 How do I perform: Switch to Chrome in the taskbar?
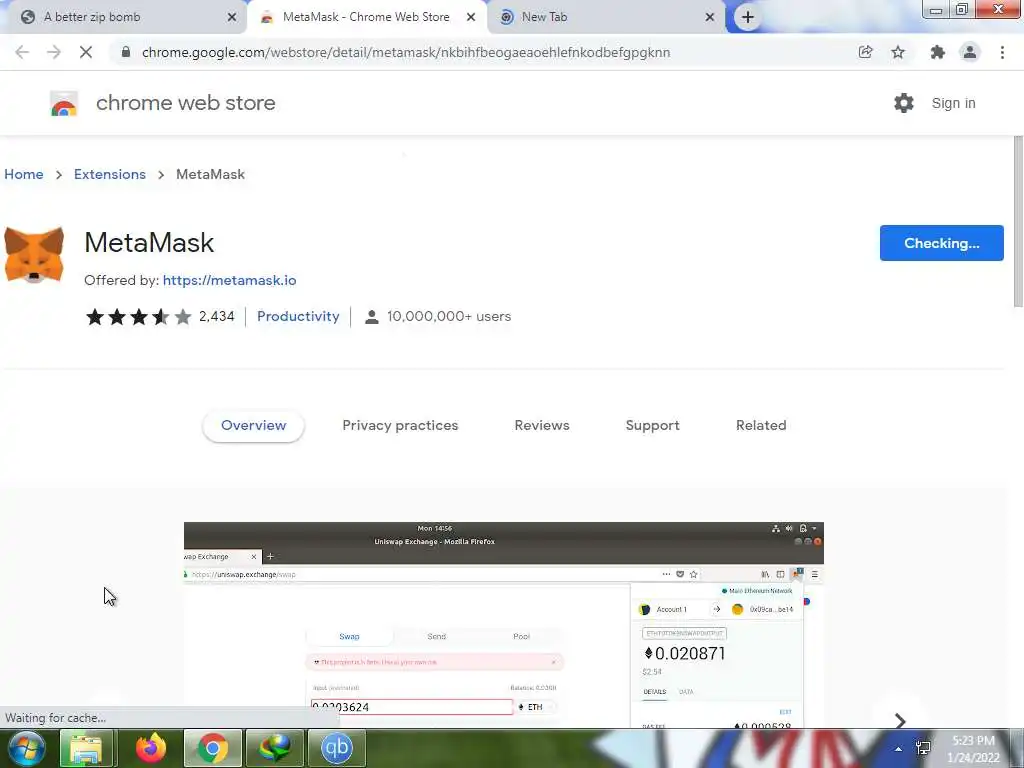click(212, 748)
